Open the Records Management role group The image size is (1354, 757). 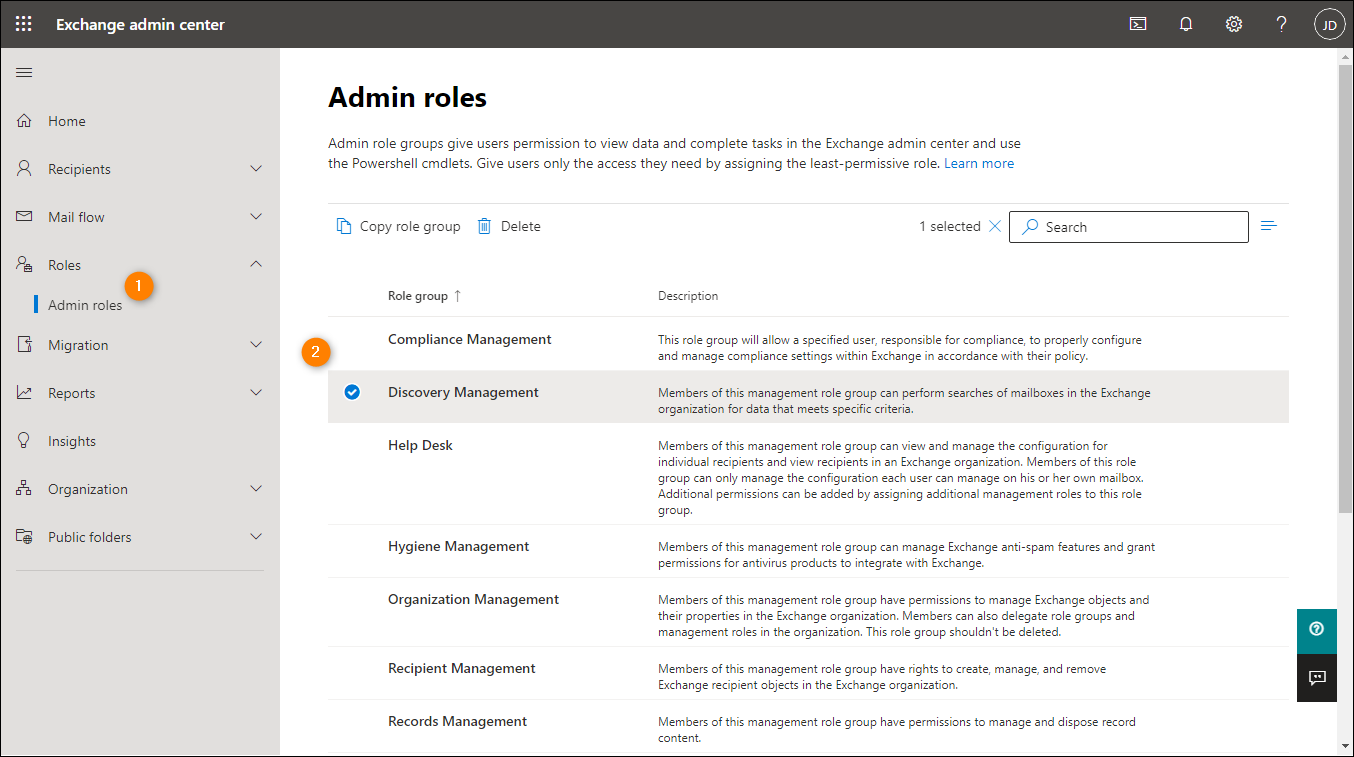pos(458,721)
